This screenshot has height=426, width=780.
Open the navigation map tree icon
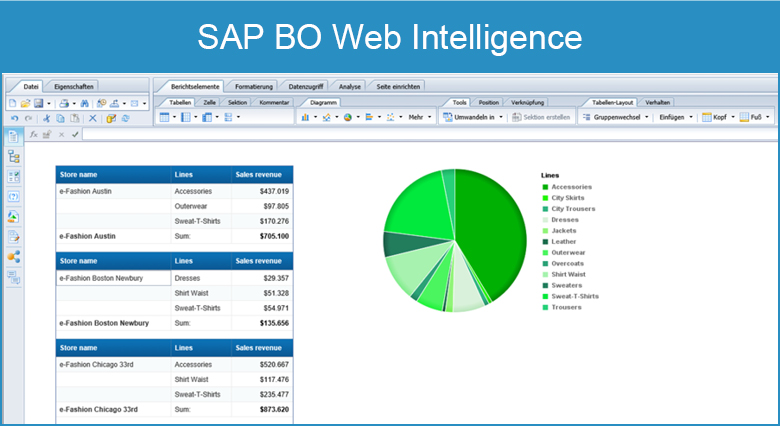point(13,157)
